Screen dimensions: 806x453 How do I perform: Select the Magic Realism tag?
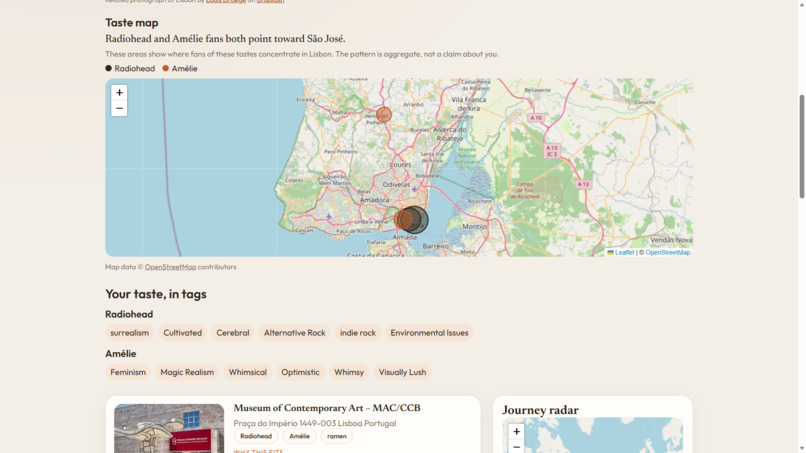[187, 372]
